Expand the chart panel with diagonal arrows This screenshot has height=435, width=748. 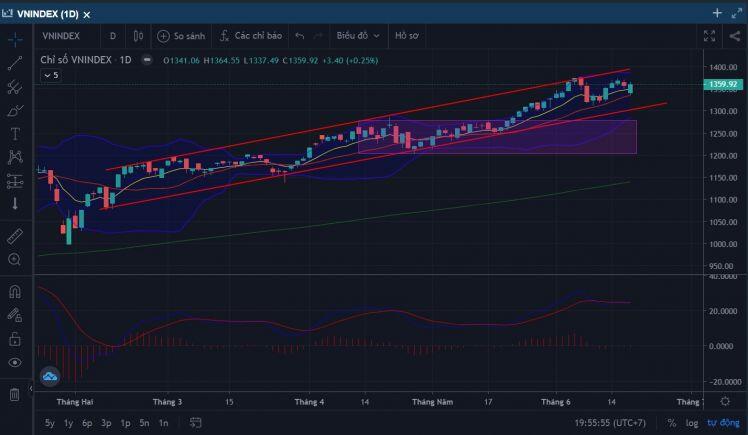[737, 13]
